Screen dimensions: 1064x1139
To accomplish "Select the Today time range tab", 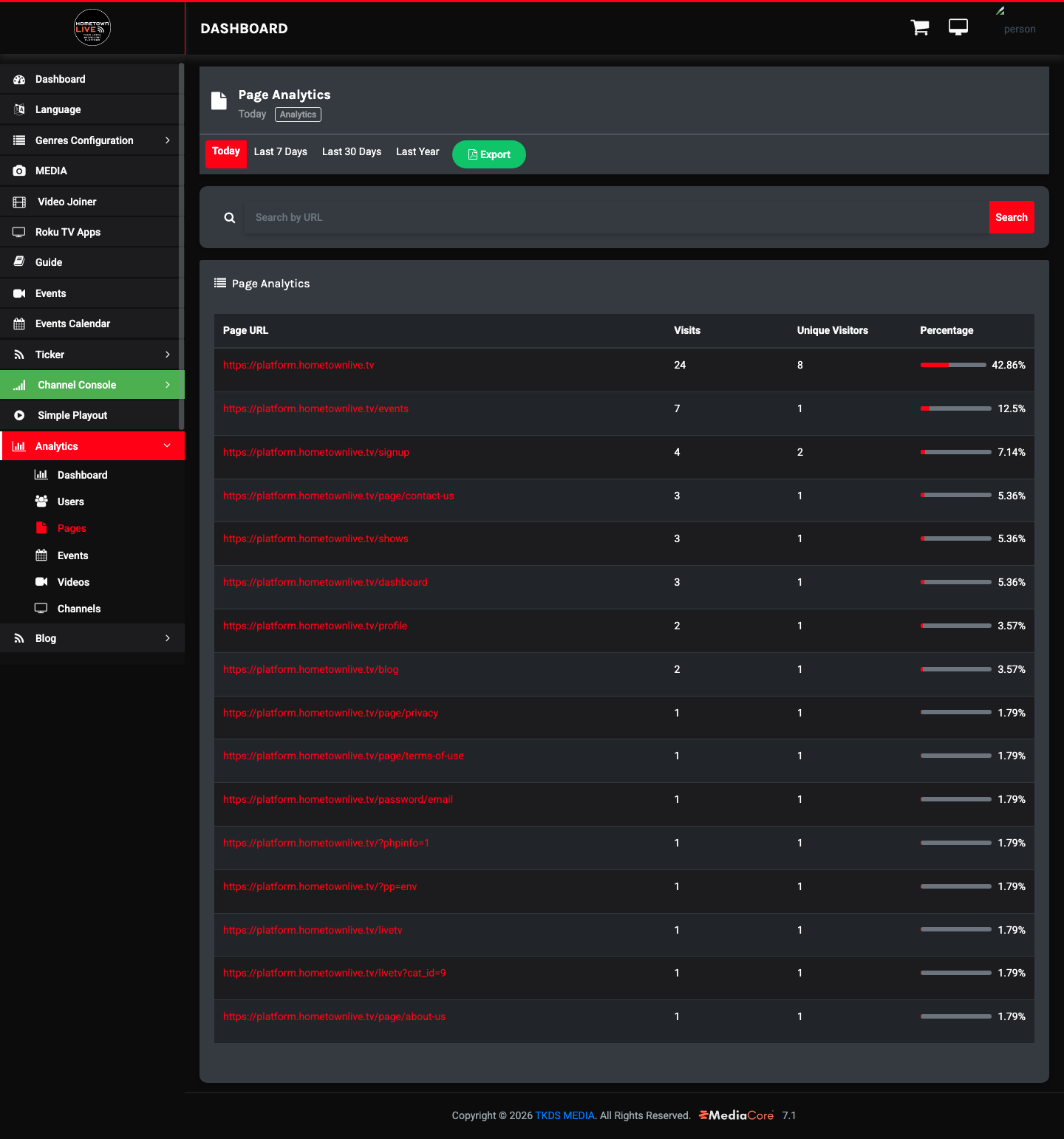I will coord(226,154).
